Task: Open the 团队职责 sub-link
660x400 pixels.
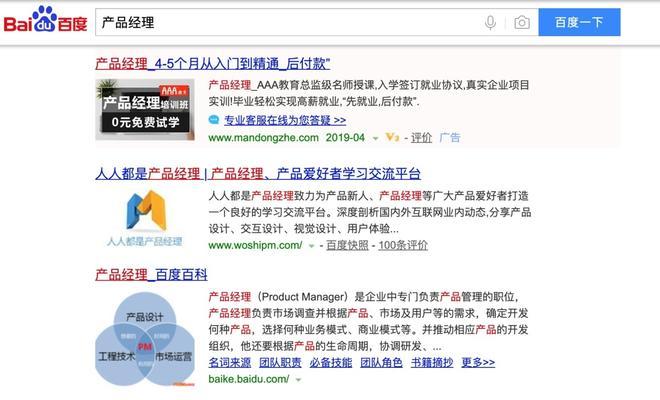Action: click(x=280, y=363)
